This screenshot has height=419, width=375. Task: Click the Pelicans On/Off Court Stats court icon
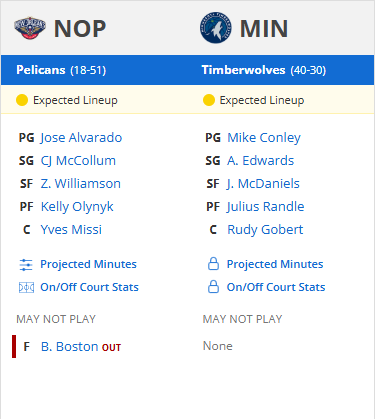26,287
